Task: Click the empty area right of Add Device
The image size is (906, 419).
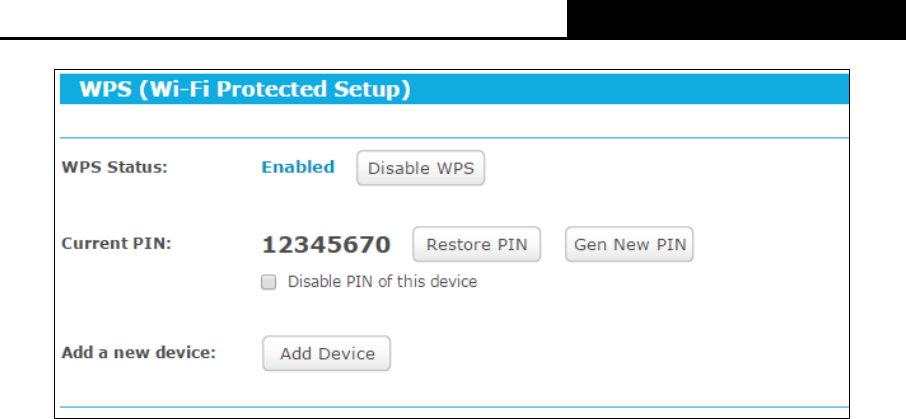Action: point(619,353)
